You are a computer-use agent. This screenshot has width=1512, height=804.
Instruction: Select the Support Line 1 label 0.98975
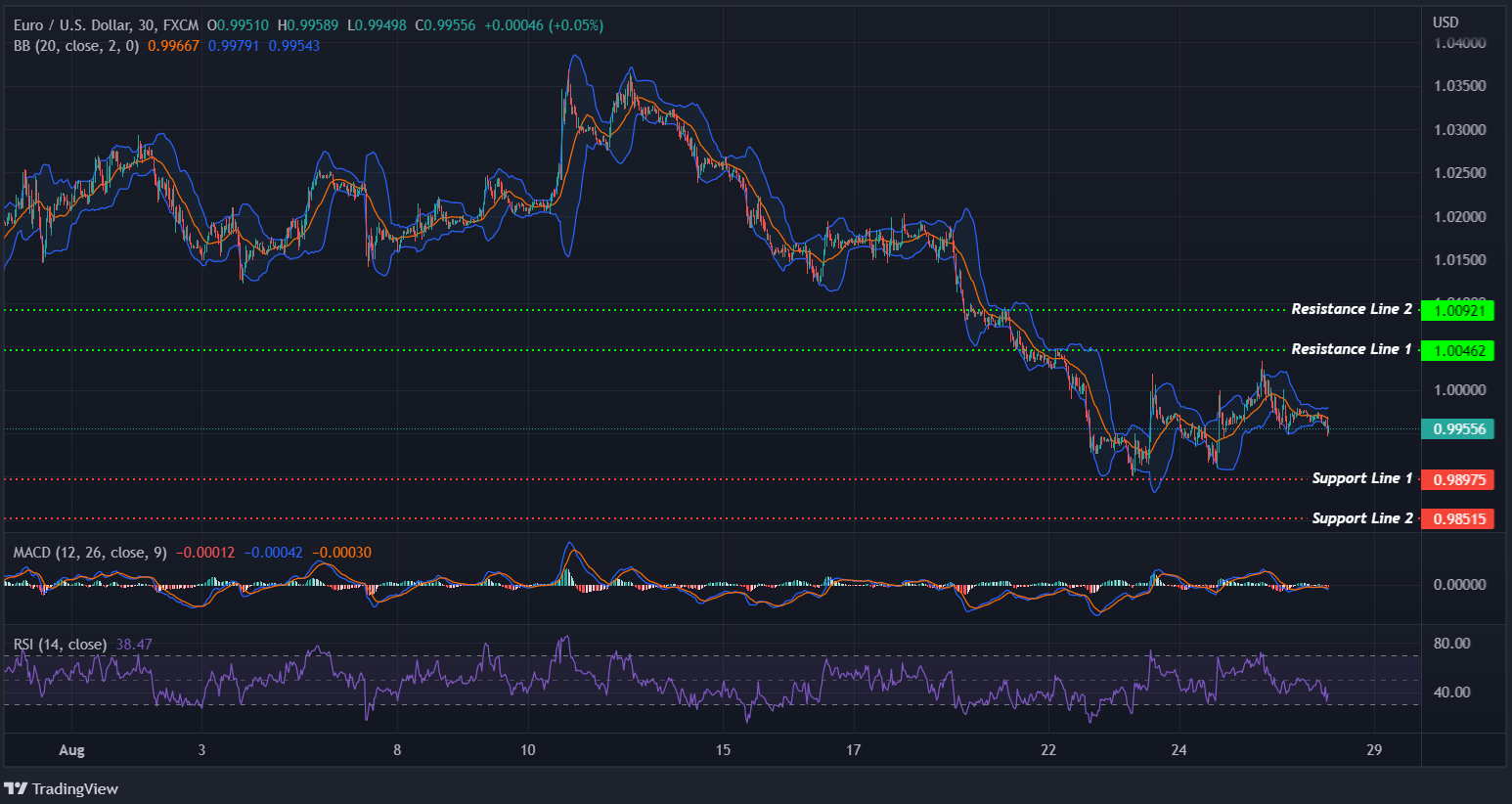click(1458, 479)
